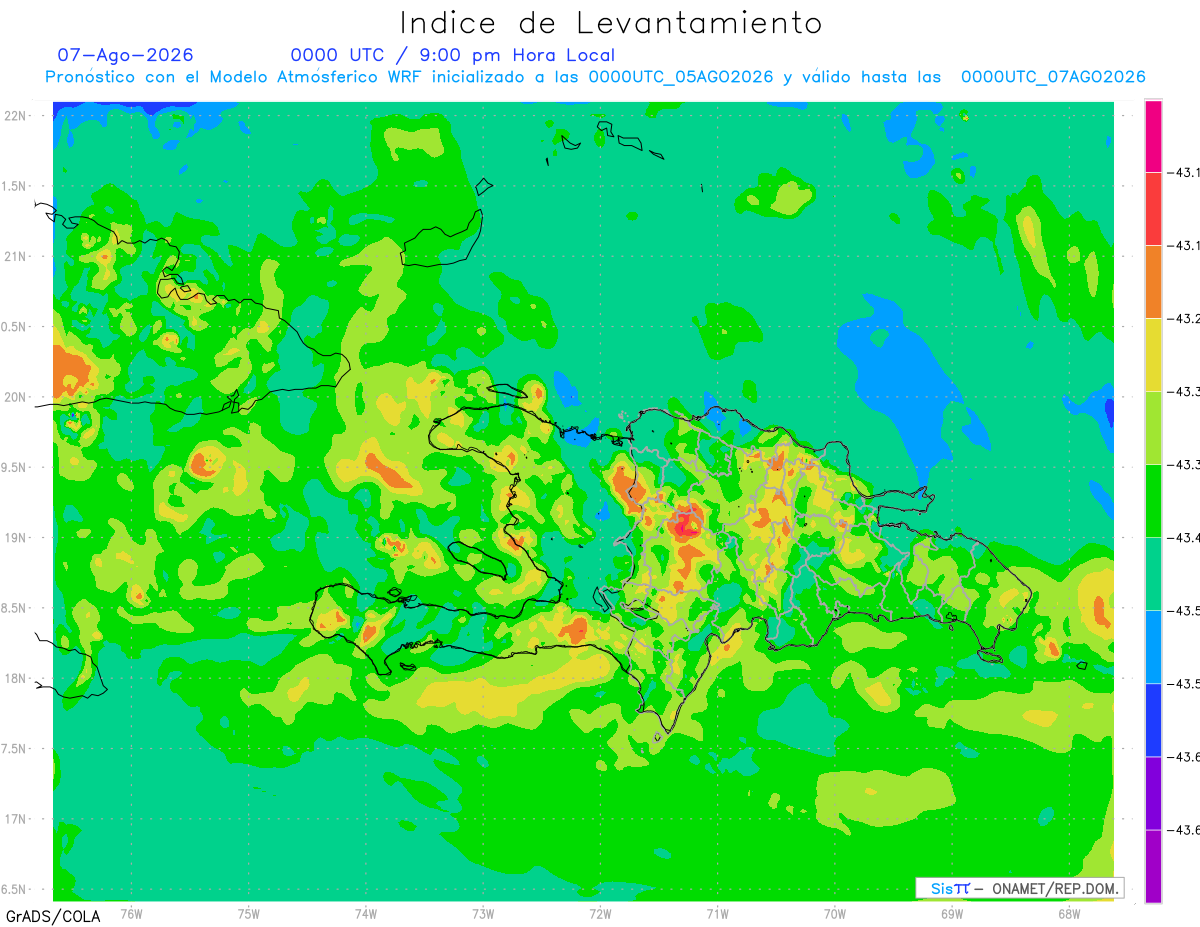Viewport: 1200px width, 927px height.
Task: Select the date label '07-Ago-2026'
Action: 125,55
